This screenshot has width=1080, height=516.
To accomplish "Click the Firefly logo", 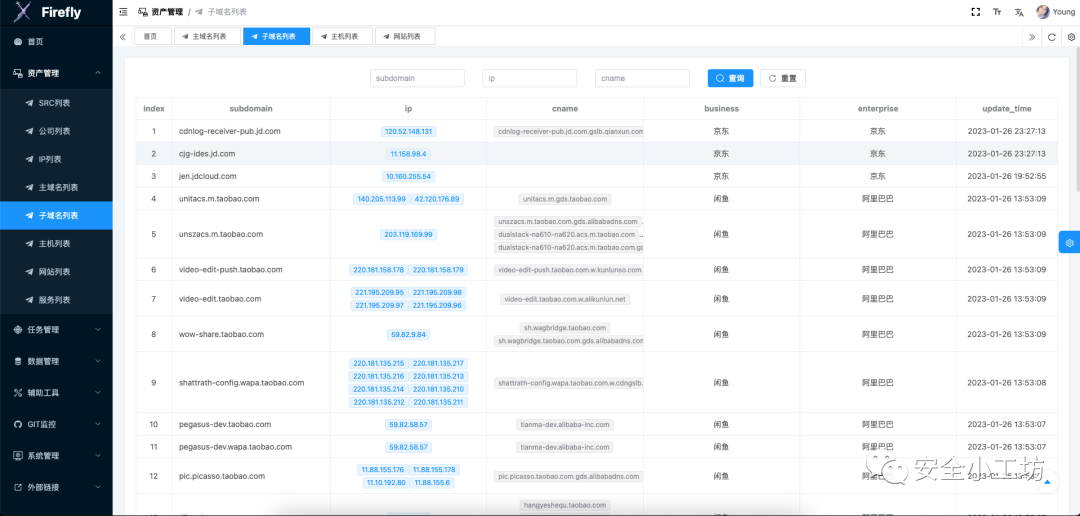I will point(50,12).
